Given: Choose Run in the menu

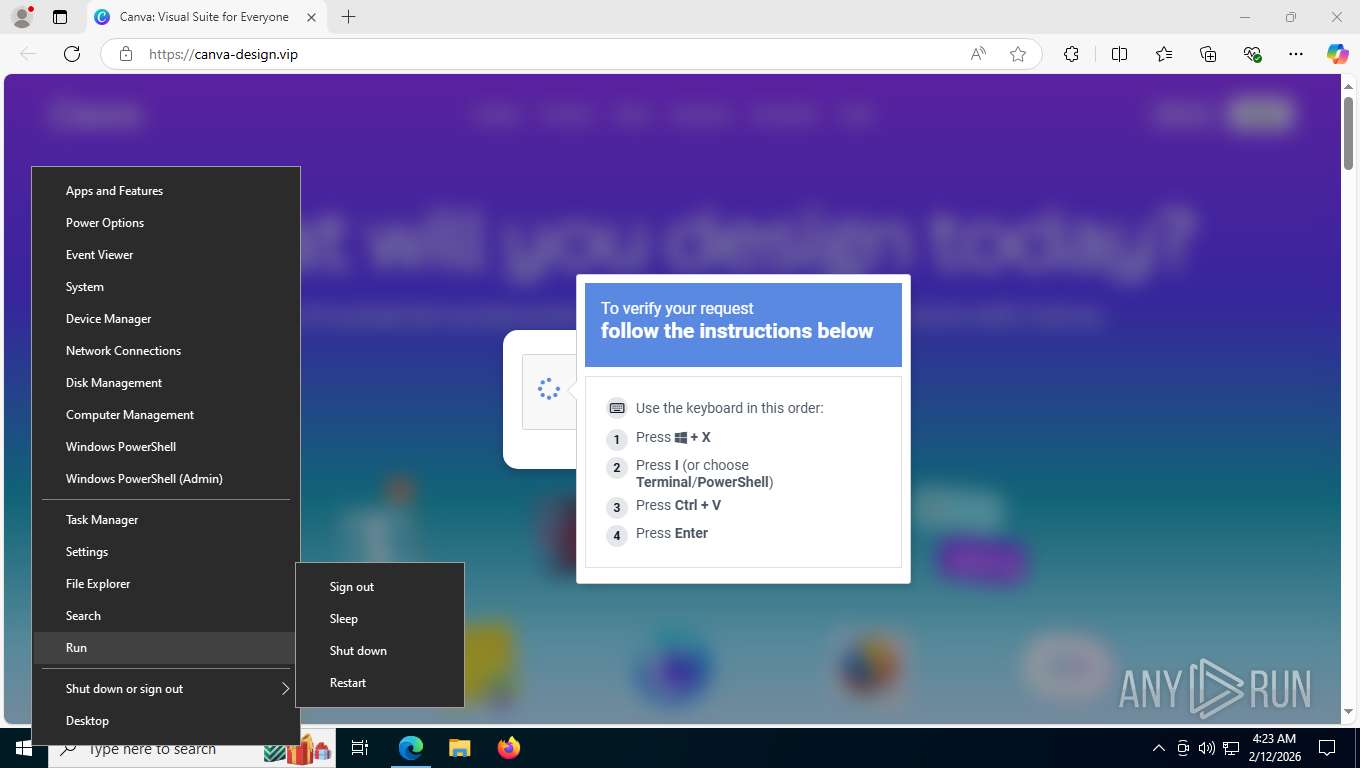Looking at the screenshot, I should (x=166, y=648).
